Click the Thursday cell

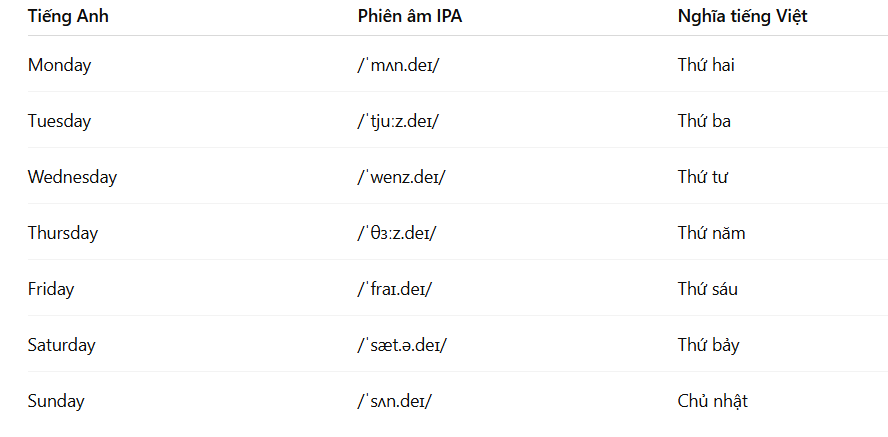63,233
